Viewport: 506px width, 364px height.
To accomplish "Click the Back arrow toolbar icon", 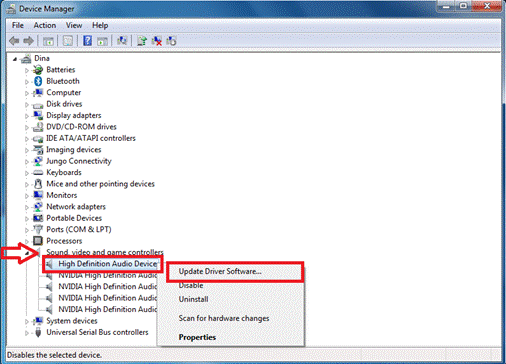I will pyautogui.click(x=14, y=41).
